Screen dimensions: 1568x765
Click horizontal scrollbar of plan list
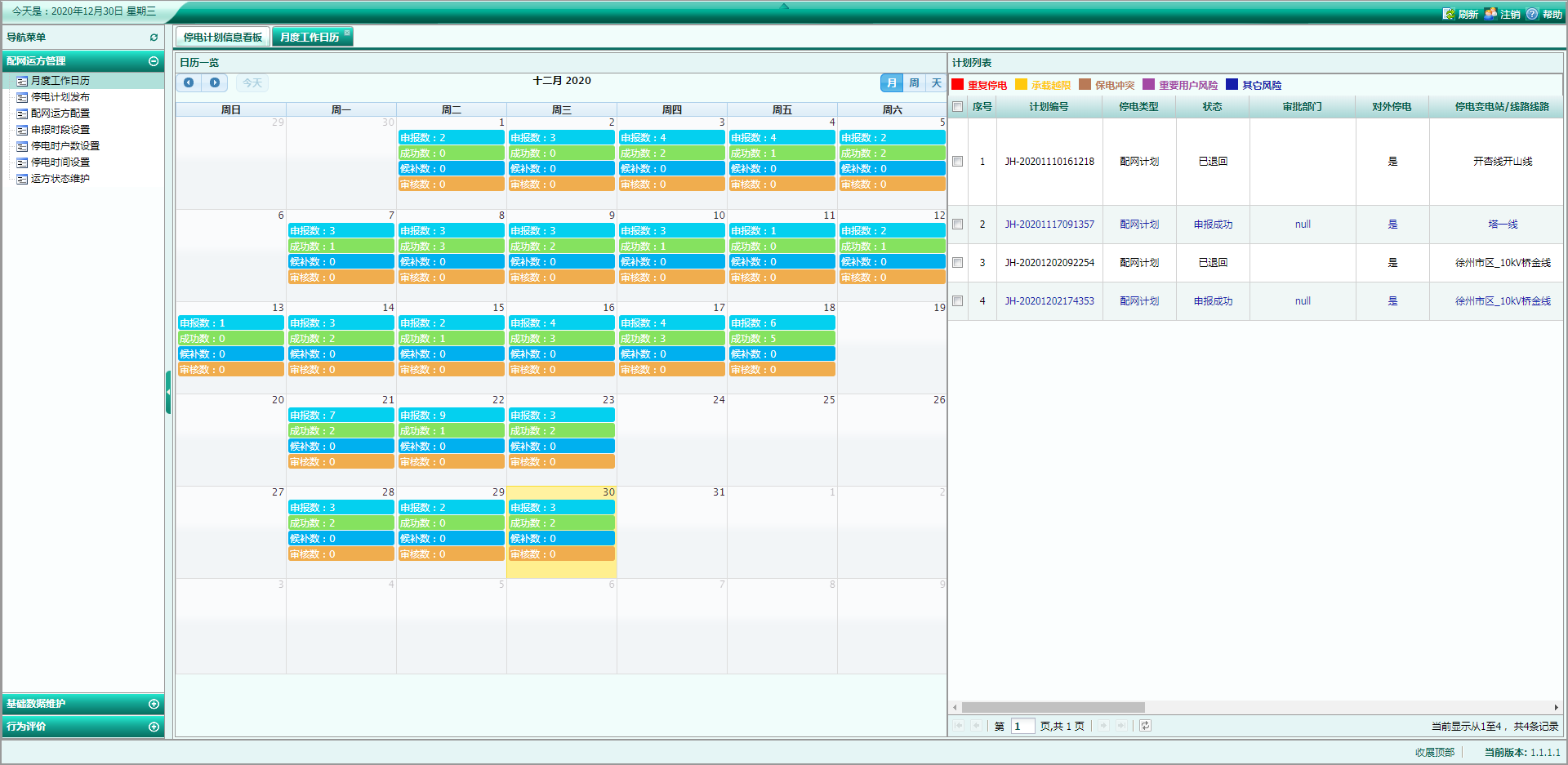(1053, 708)
